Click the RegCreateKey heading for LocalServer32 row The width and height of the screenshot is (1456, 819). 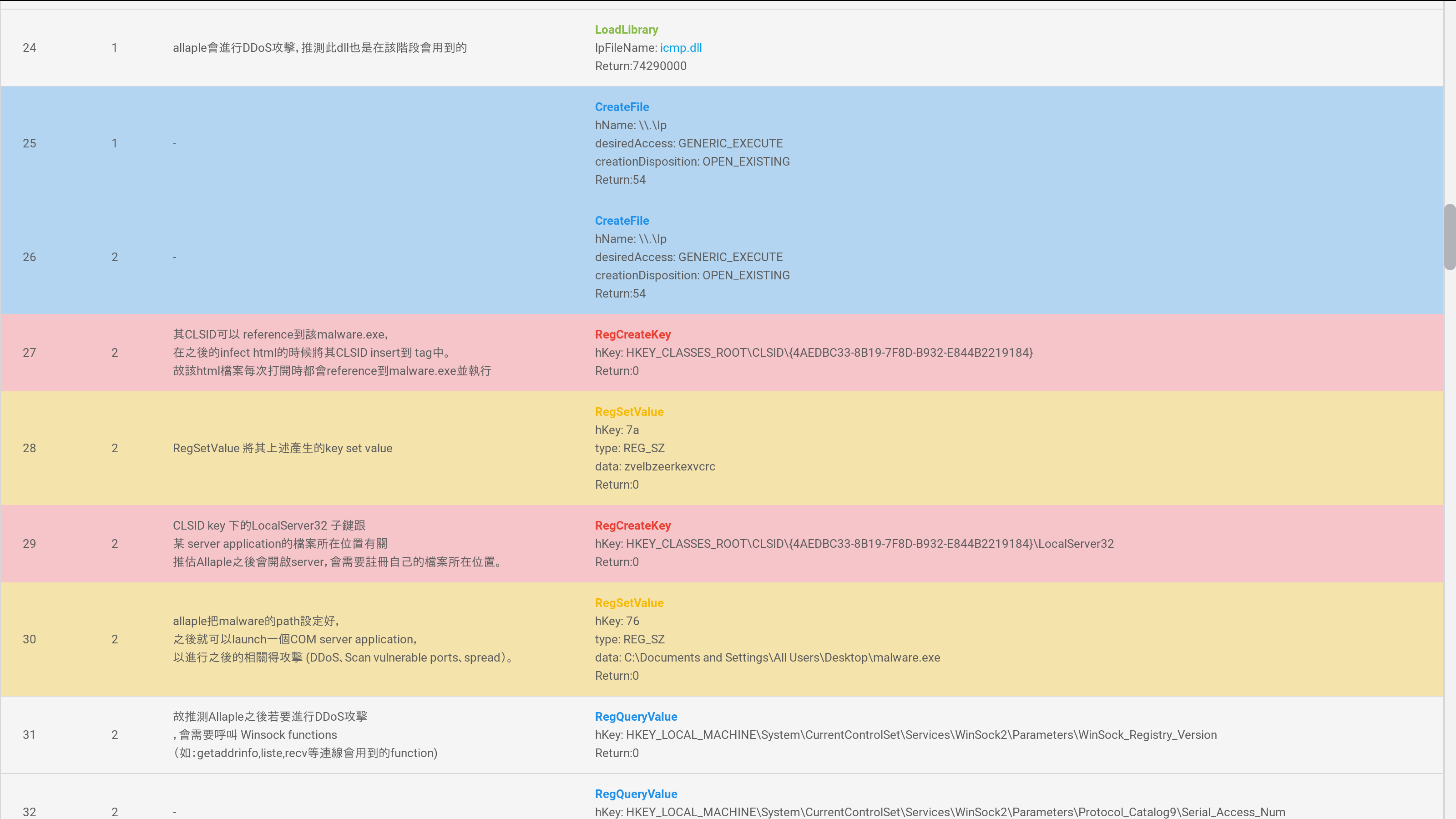point(632,525)
